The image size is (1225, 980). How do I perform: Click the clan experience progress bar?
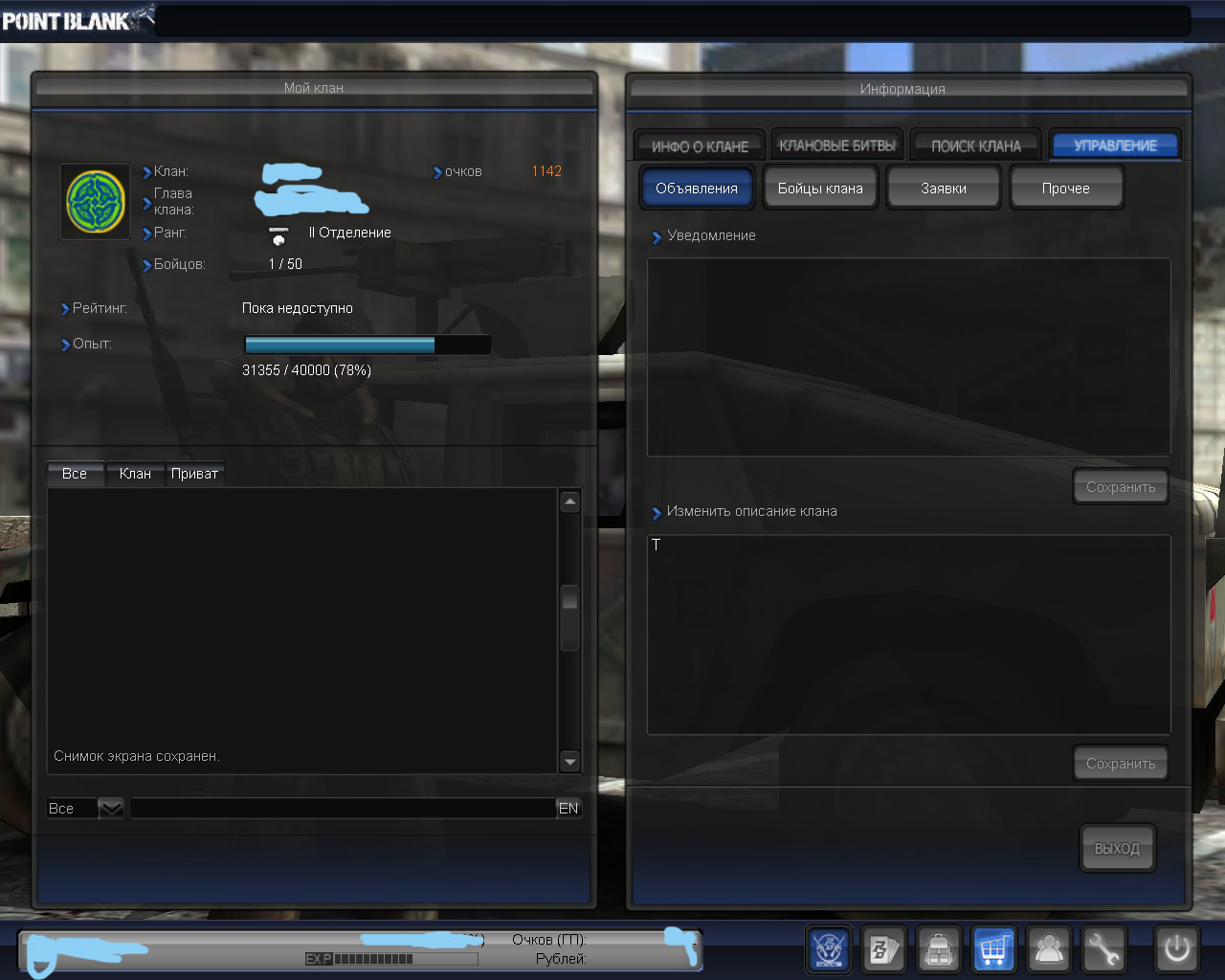(x=367, y=345)
